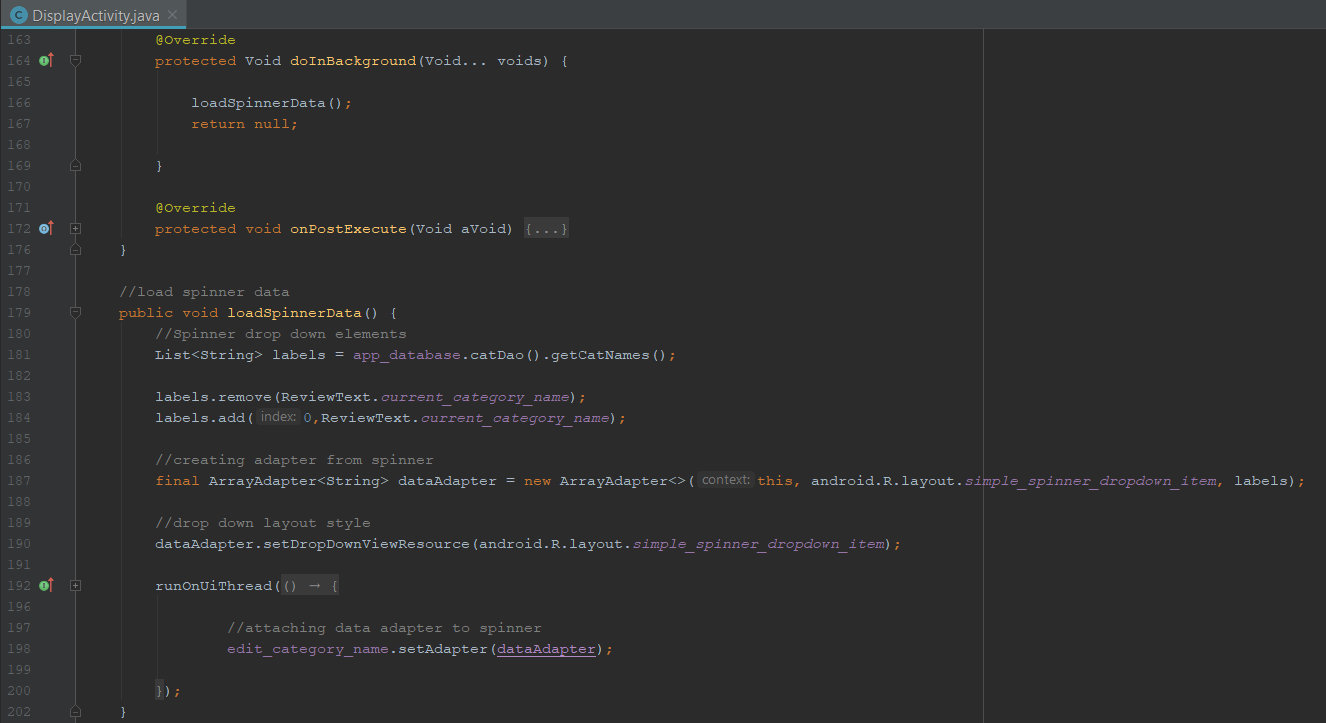Click labels.add on line 184

(x=200, y=418)
